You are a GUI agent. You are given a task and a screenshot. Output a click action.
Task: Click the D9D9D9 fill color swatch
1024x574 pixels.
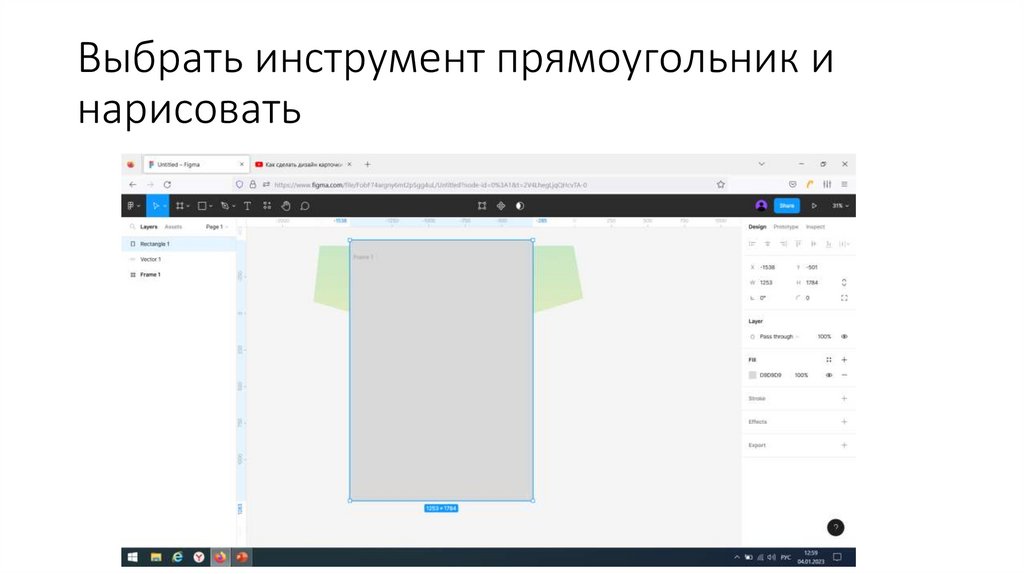pos(752,375)
